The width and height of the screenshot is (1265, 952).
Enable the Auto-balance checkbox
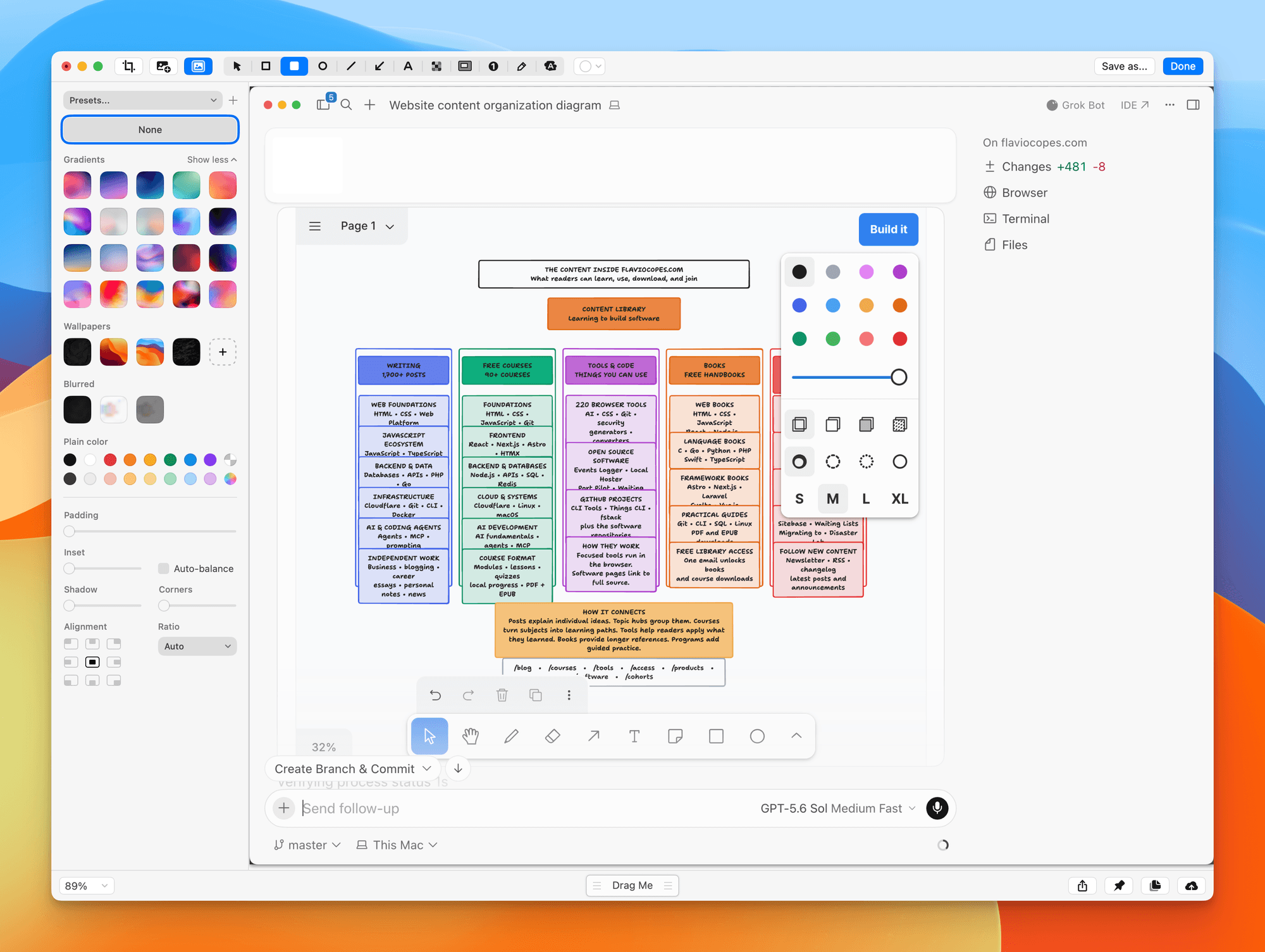[x=164, y=569]
